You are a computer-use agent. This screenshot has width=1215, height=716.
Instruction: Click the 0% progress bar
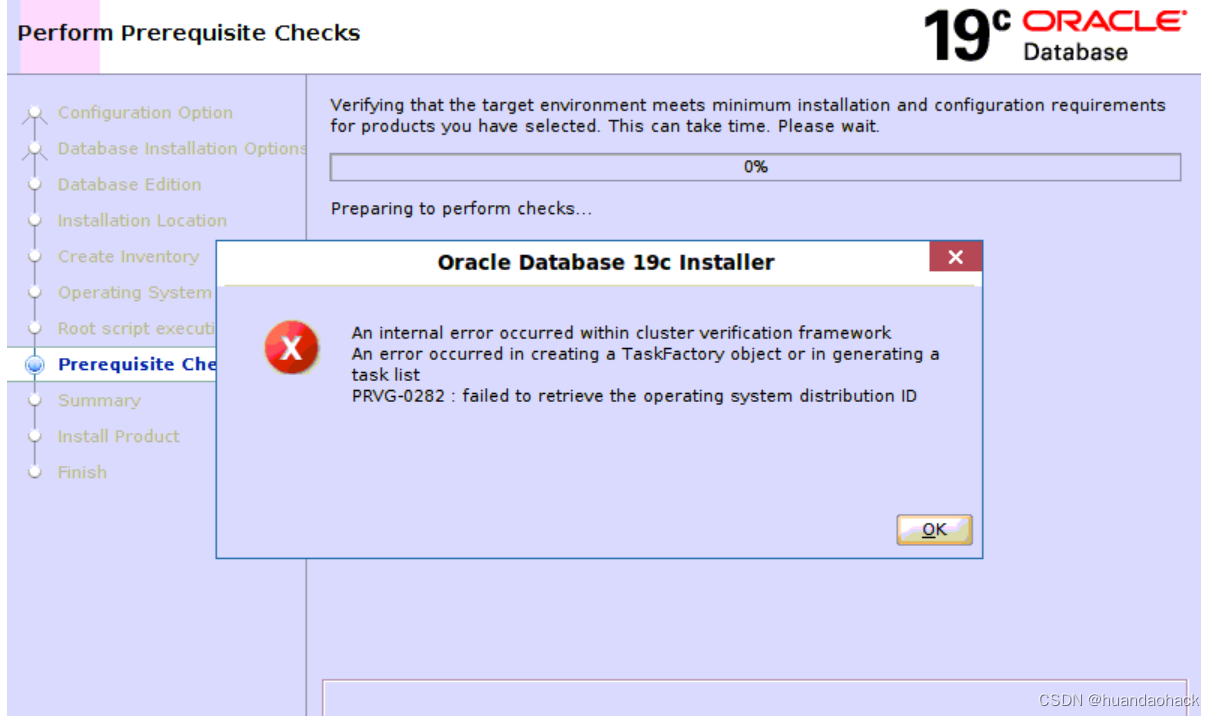click(755, 166)
